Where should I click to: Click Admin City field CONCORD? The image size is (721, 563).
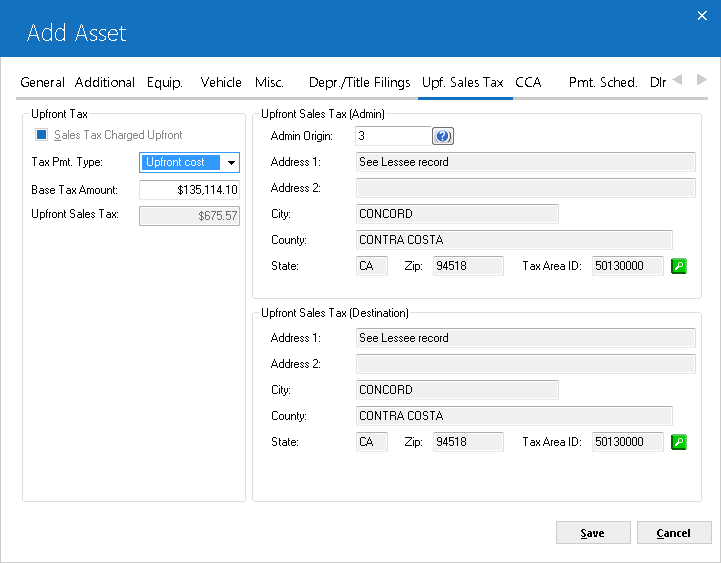click(457, 214)
